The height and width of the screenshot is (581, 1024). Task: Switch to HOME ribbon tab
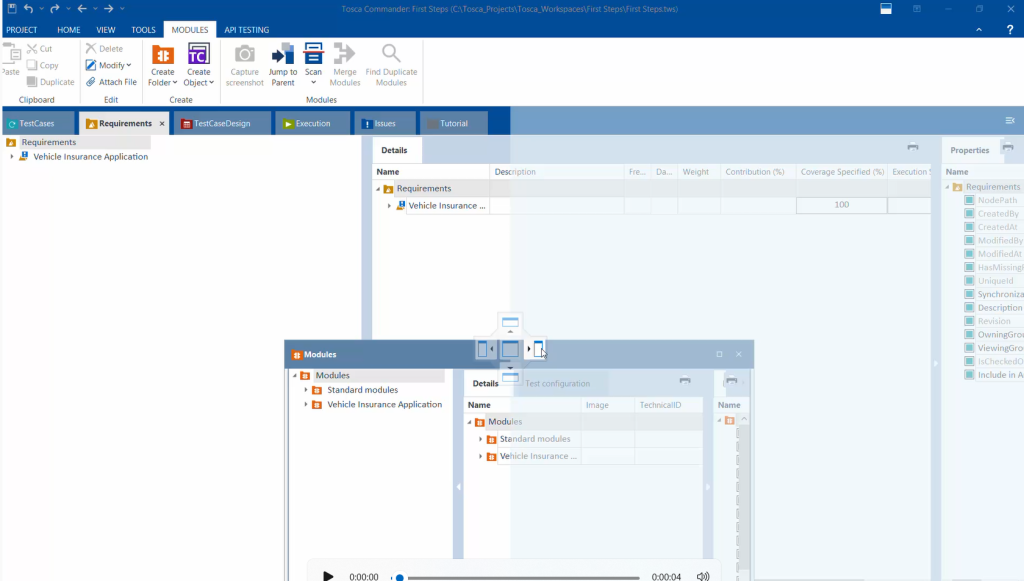click(x=69, y=30)
